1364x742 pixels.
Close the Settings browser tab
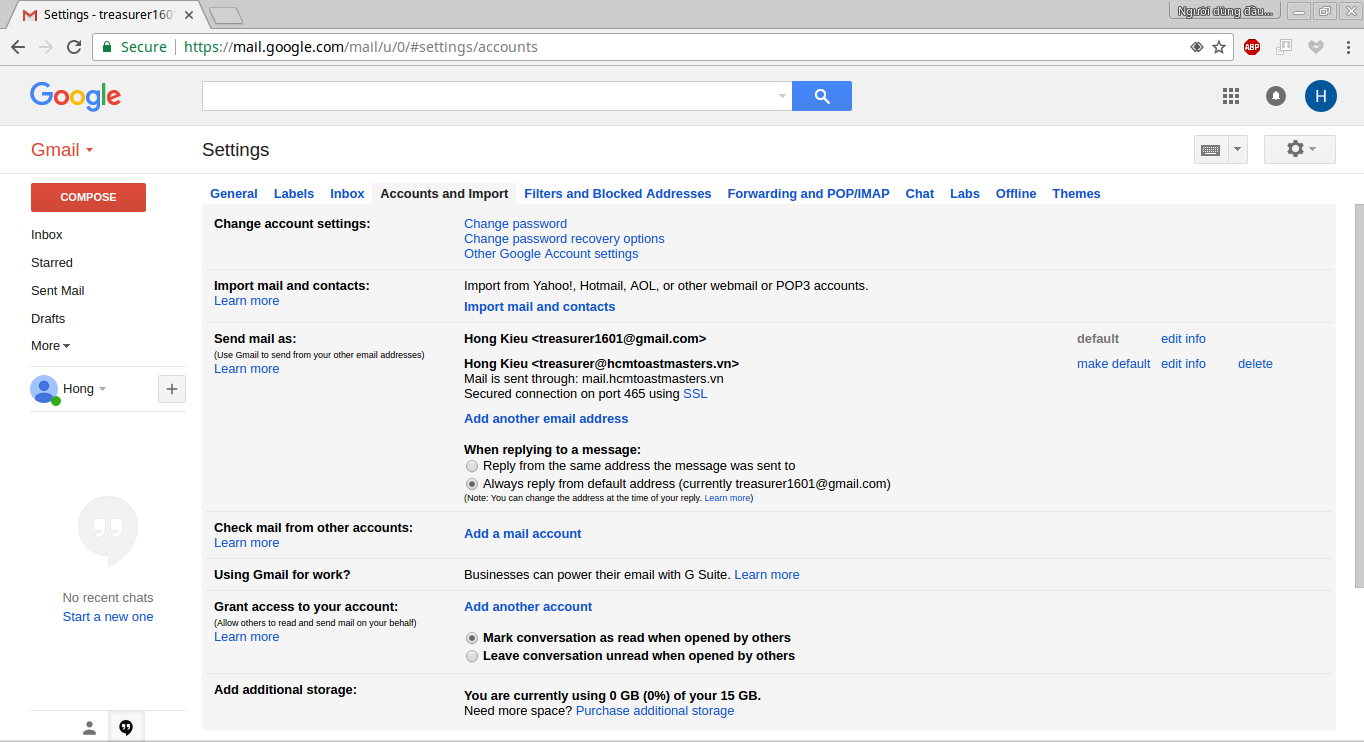click(189, 15)
